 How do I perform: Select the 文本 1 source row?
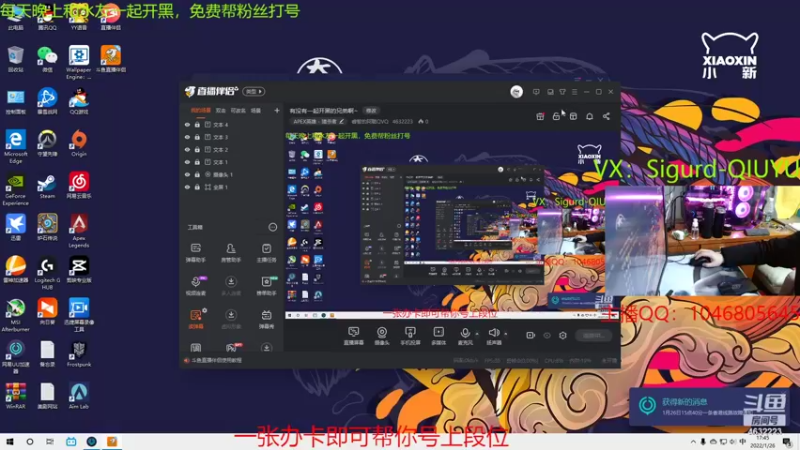(232, 162)
